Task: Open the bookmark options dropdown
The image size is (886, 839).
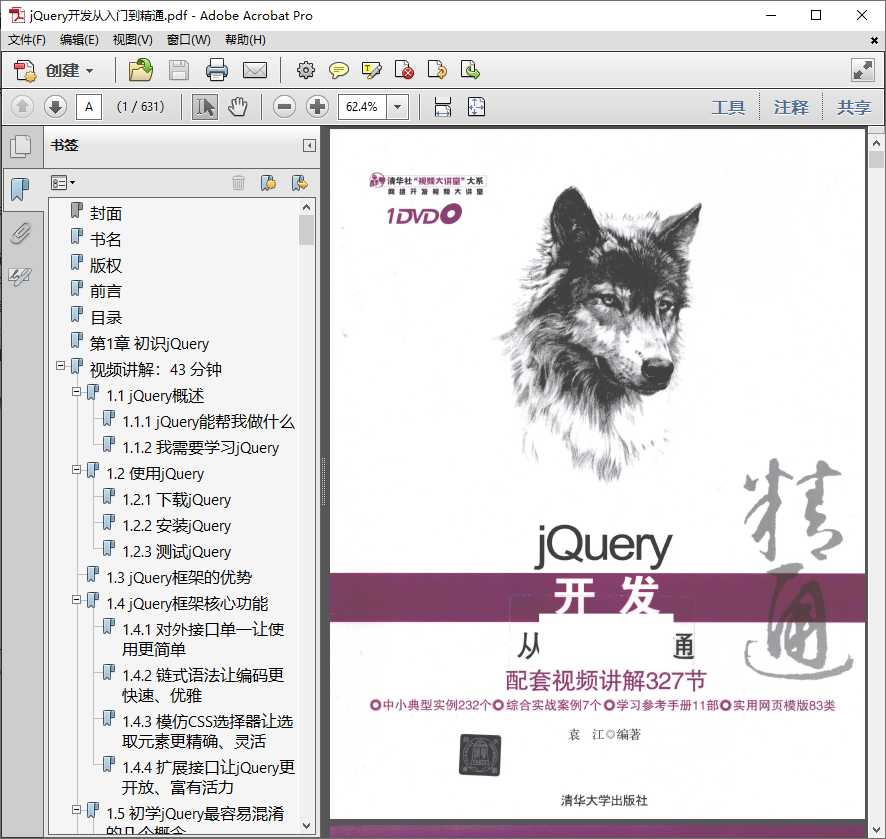Action: pos(63,182)
